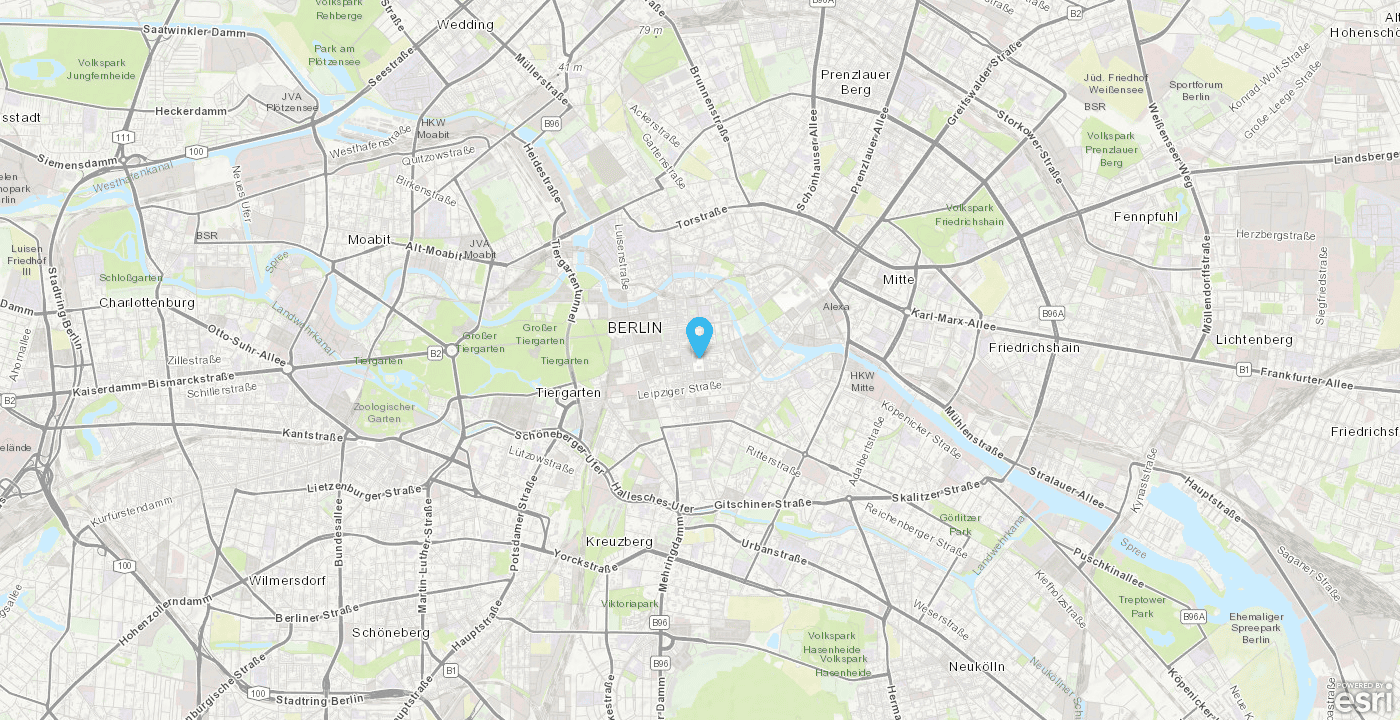The width and height of the screenshot is (1400, 720).
Task: Select the Zoologischer Garten park label
Action: [x=383, y=413]
